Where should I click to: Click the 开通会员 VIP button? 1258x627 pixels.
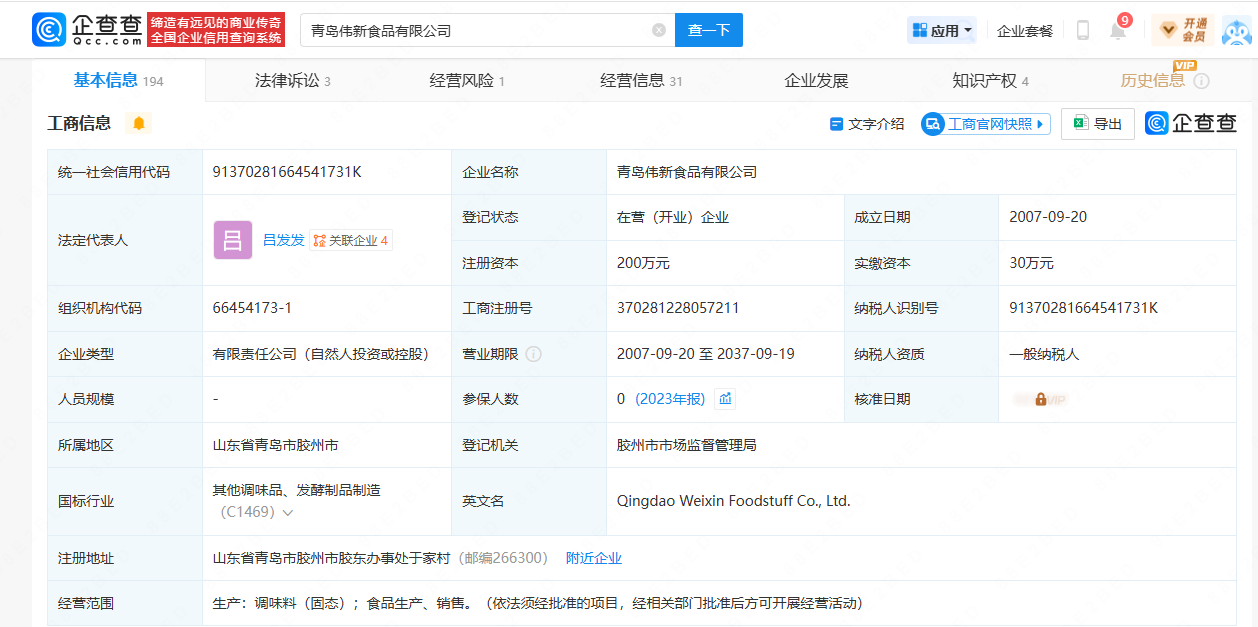pyautogui.click(x=1183, y=30)
